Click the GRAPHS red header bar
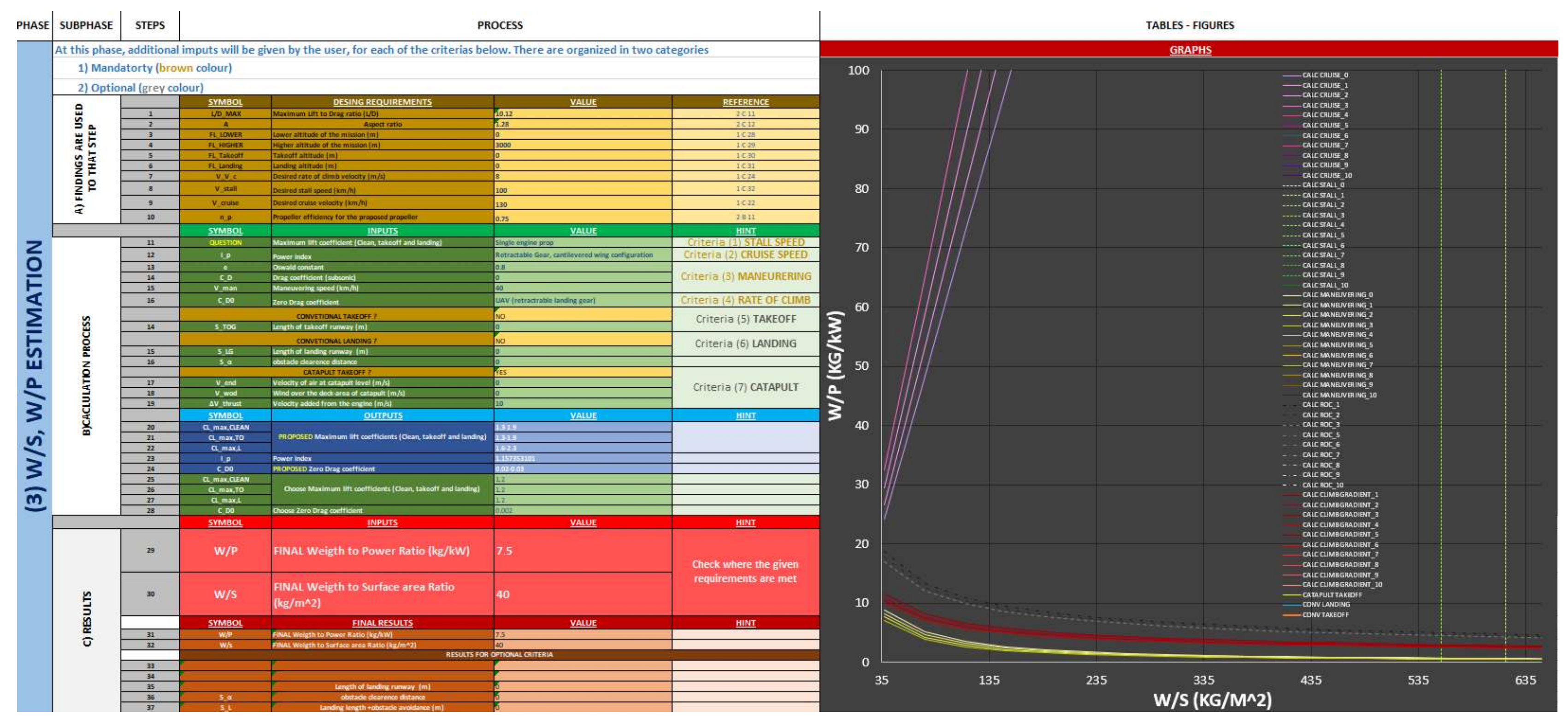Image resolution: width=1568 pixels, height=722 pixels. coord(1190,50)
